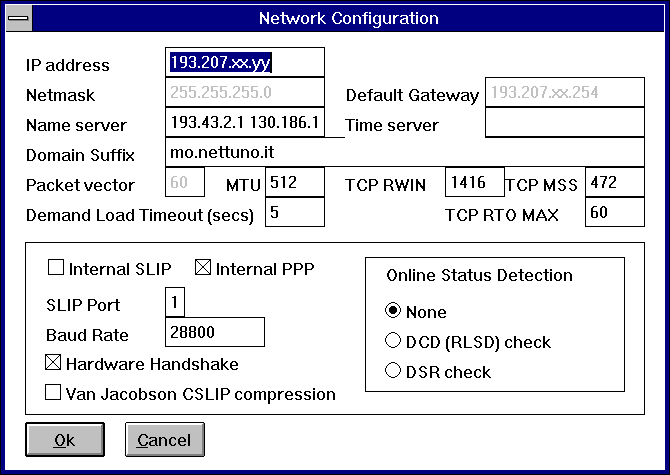The image size is (670, 475).
Task: Select the MTU value field
Action: coord(295,183)
